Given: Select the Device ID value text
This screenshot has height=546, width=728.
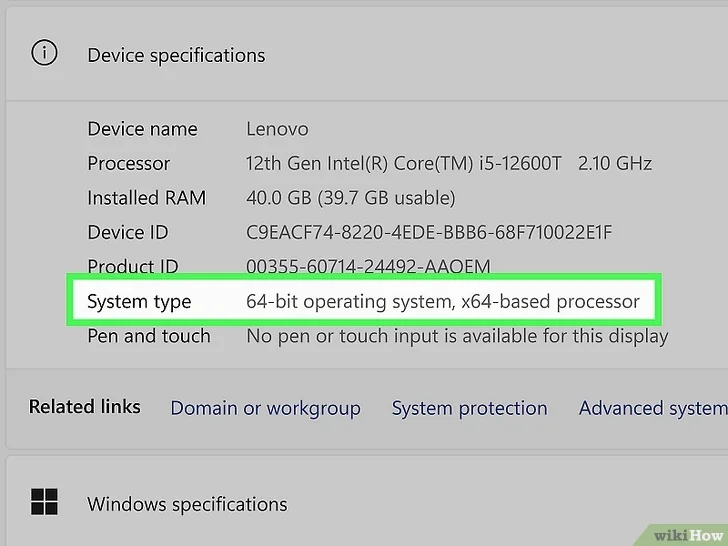Looking at the screenshot, I should click(x=428, y=232).
